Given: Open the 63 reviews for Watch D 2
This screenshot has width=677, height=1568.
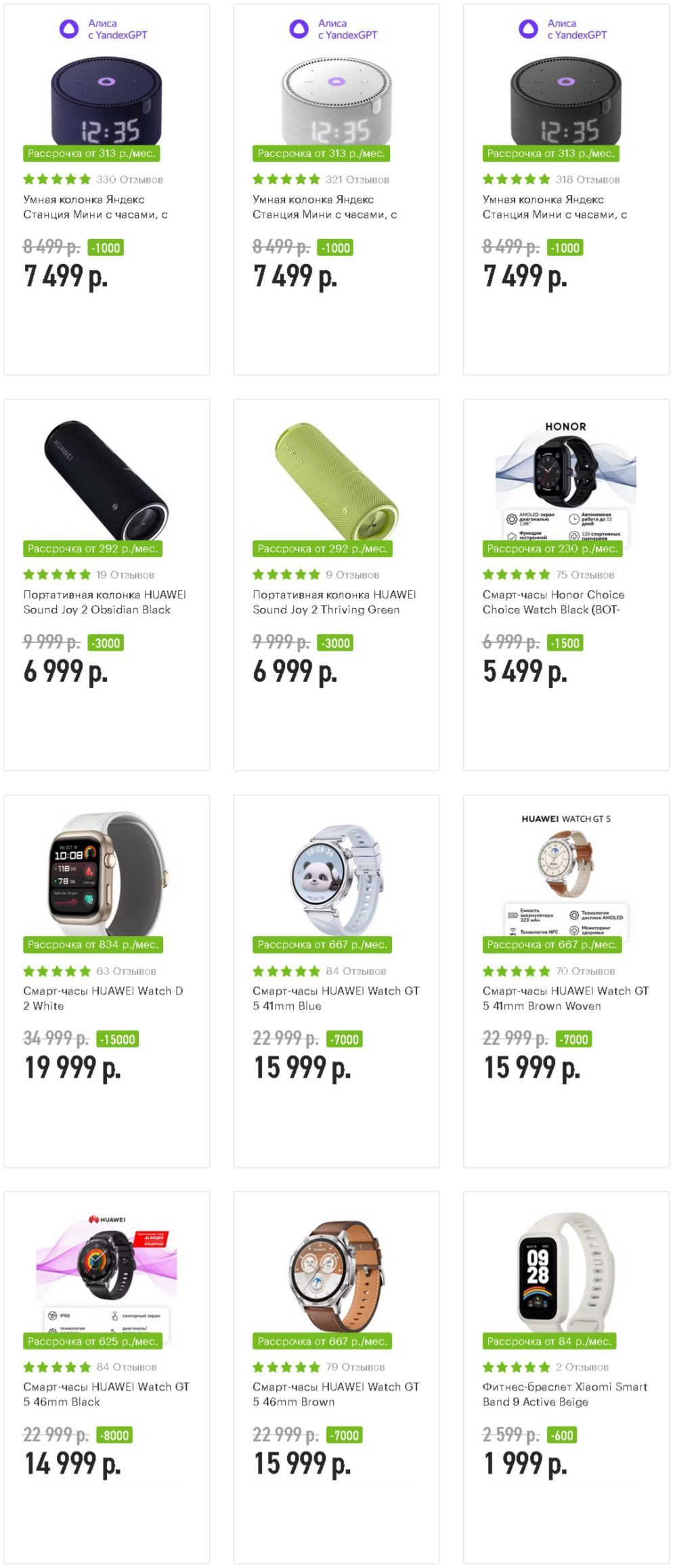Looking at the screenshot, I should coord(126,971).
